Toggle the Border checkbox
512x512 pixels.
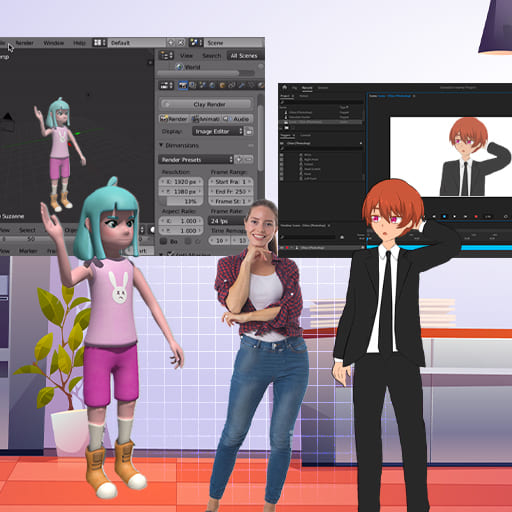click(163, 241)
